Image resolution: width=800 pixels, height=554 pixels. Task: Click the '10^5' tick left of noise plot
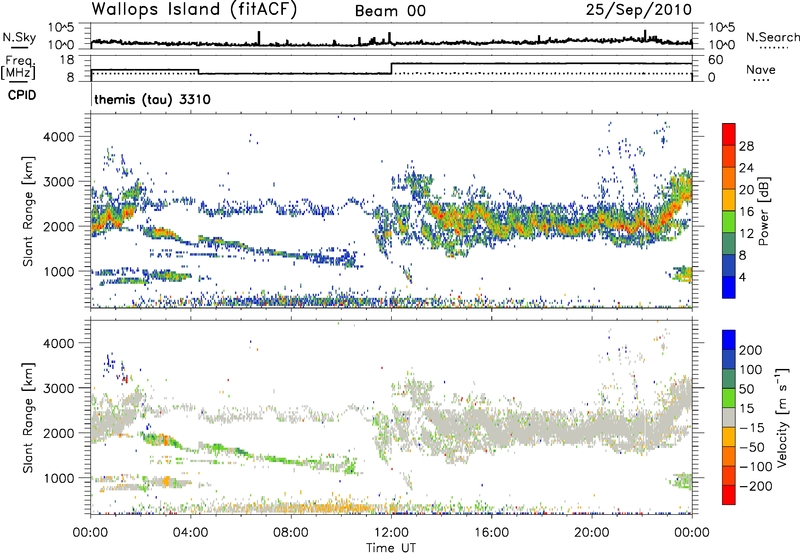click(61, 28)
